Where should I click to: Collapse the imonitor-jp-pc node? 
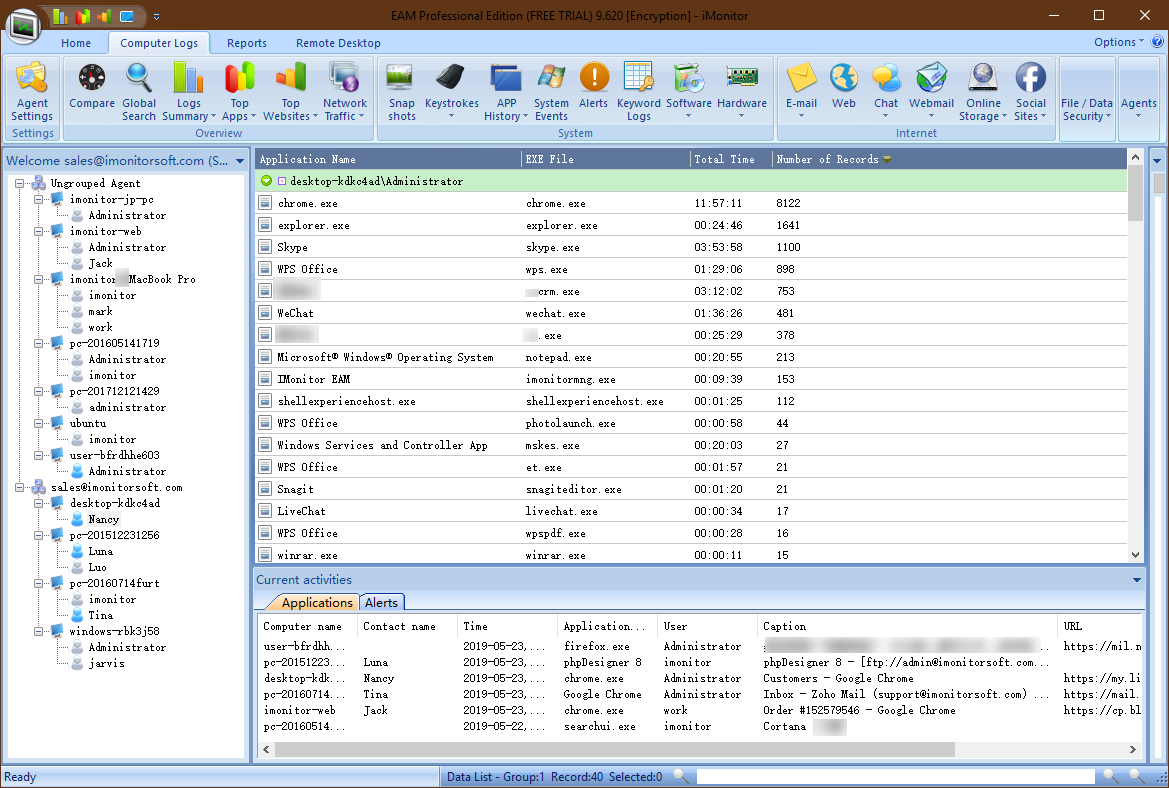(x=39, y=199)
